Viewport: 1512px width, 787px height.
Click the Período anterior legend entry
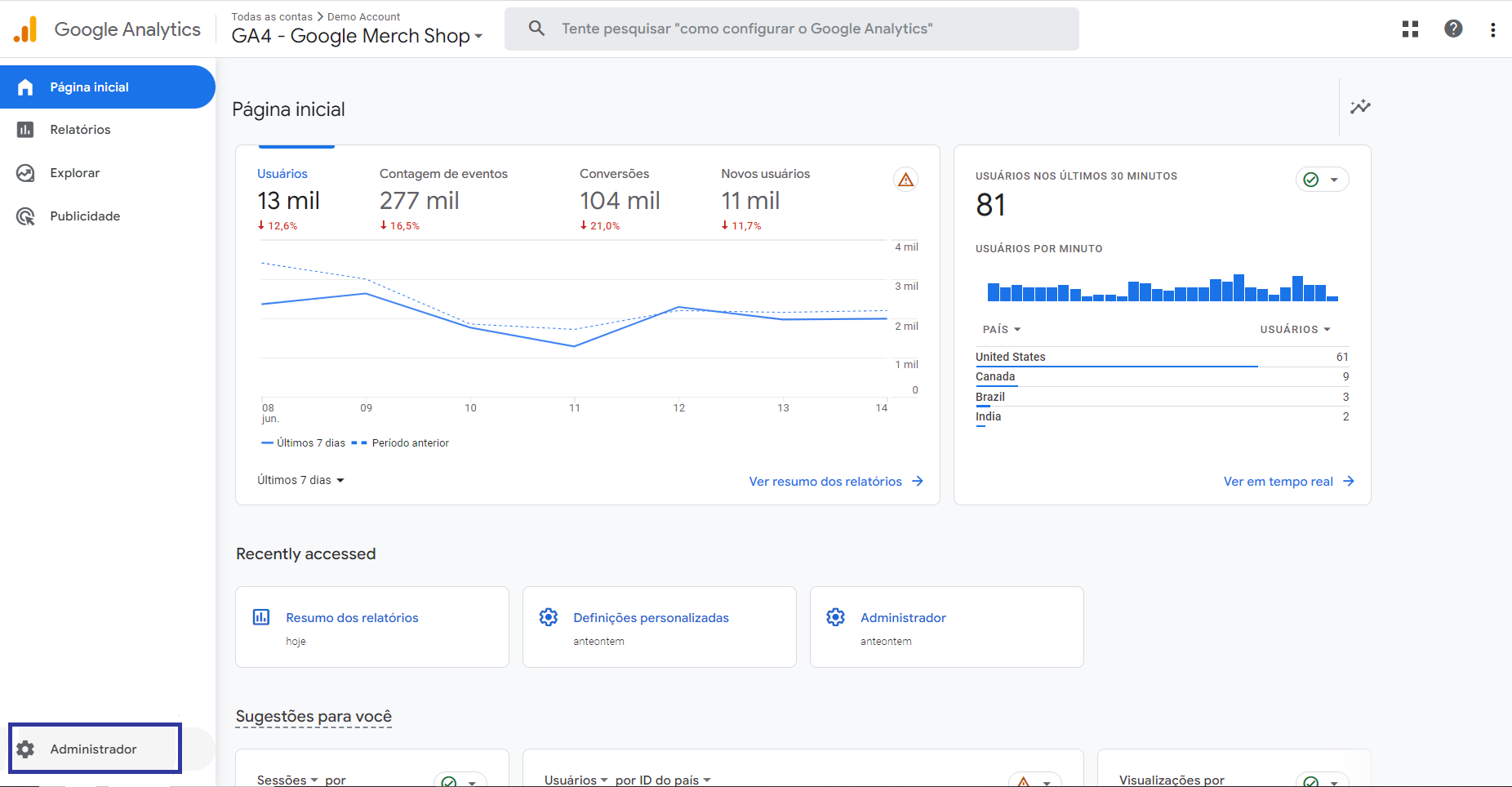click(x=400, y=442)
